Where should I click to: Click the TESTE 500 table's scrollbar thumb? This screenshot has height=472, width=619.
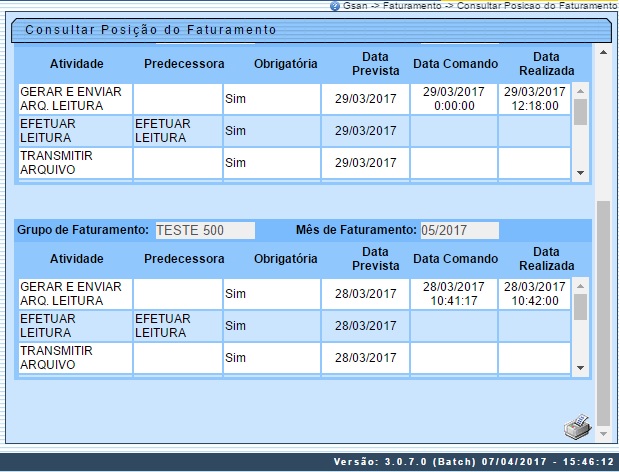coord(580,306)
